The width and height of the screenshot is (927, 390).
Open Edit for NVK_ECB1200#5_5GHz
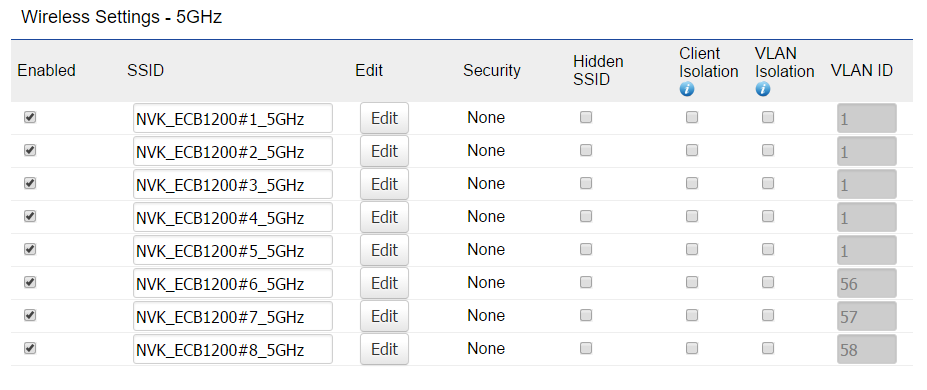384,250
